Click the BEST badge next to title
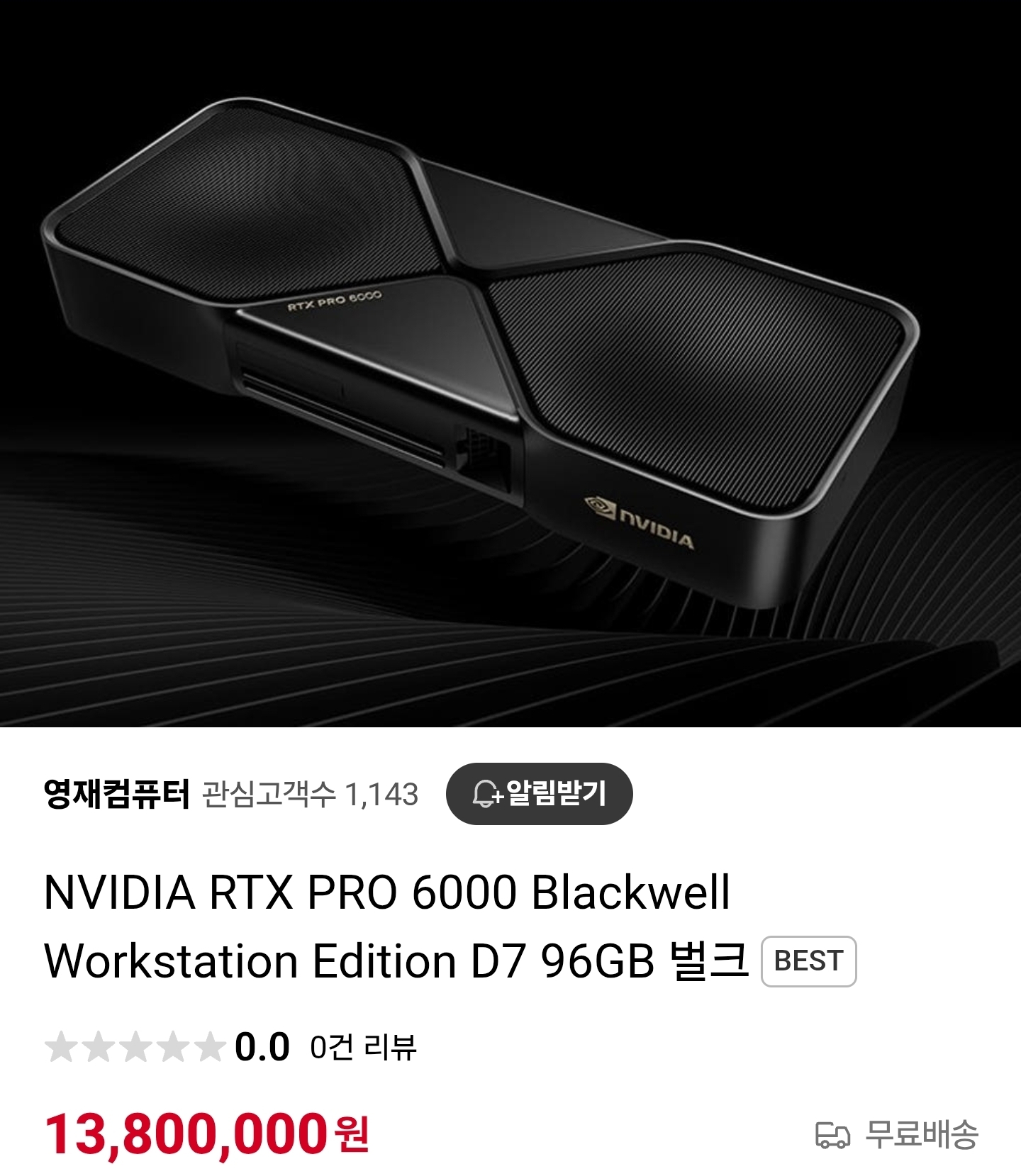 point(808,961)
